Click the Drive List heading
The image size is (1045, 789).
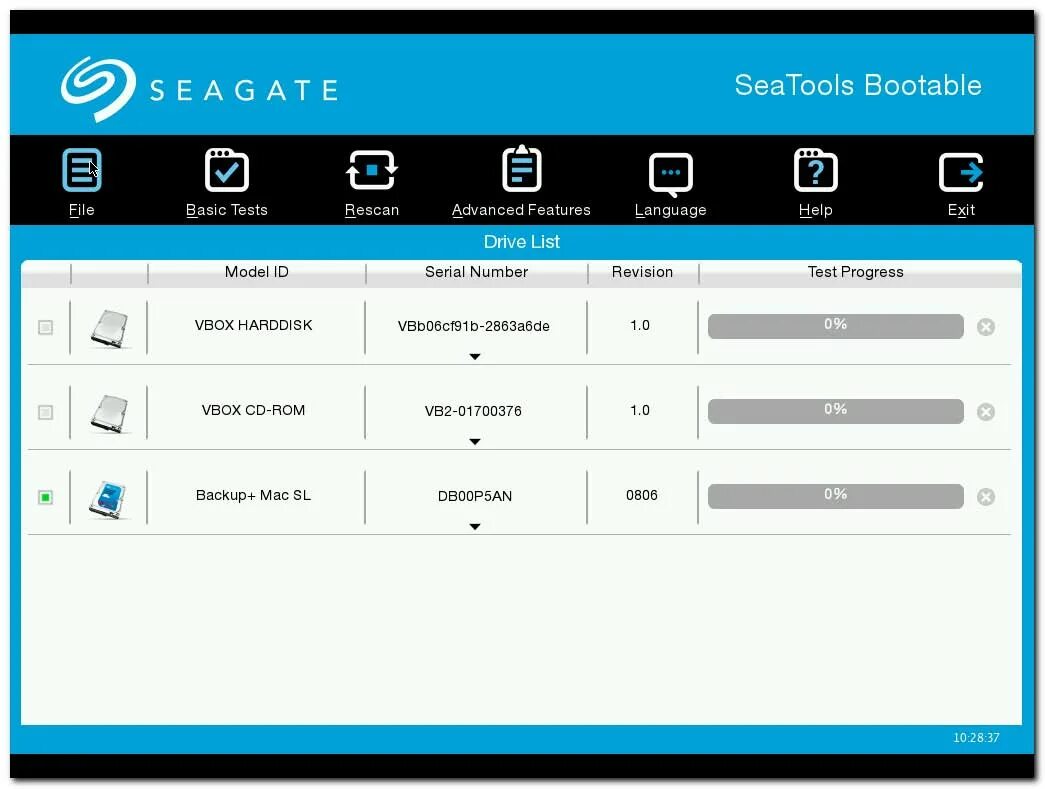[x=522, y=242]
